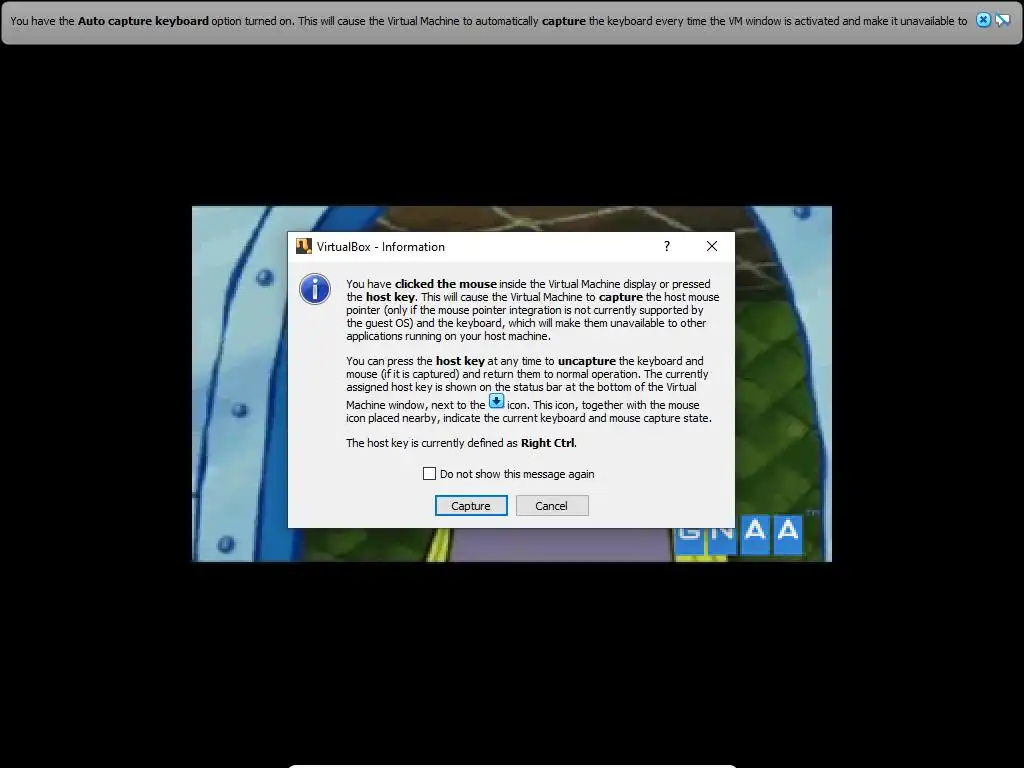Close the VirtualBox Information dialog

pyautogui.click(x=712, y=246)
